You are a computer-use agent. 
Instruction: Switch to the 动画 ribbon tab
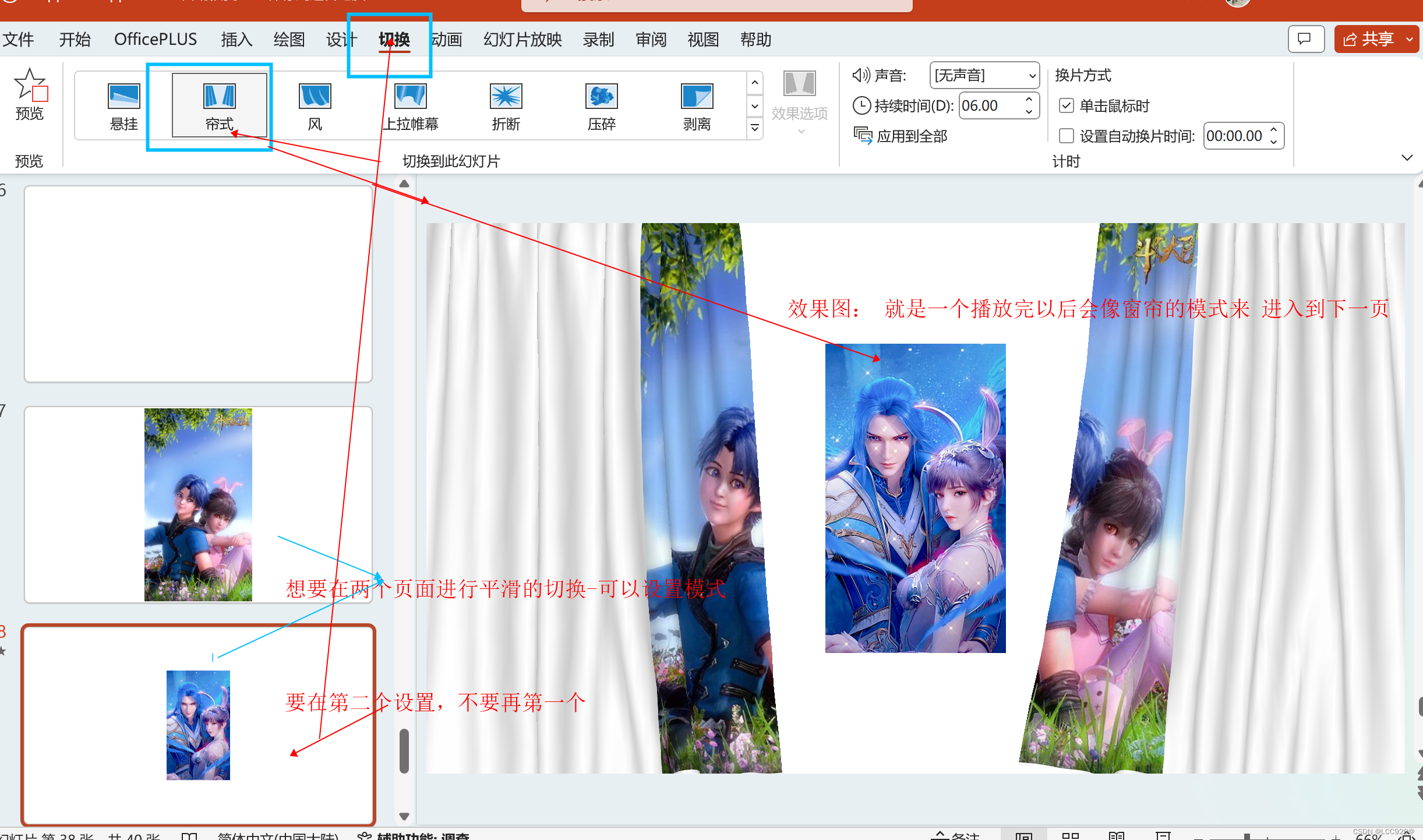[x=447, y=40]
